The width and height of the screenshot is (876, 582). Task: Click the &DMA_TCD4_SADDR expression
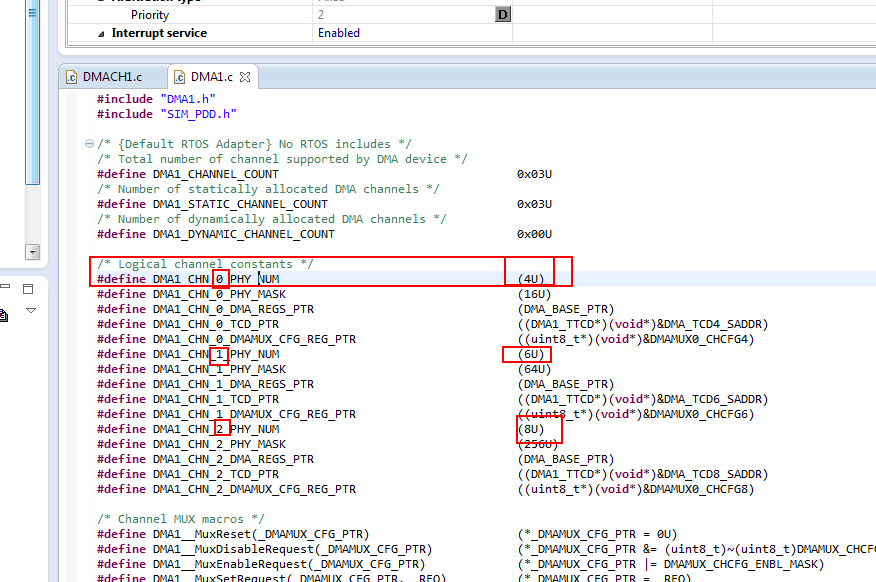(708, 325)
